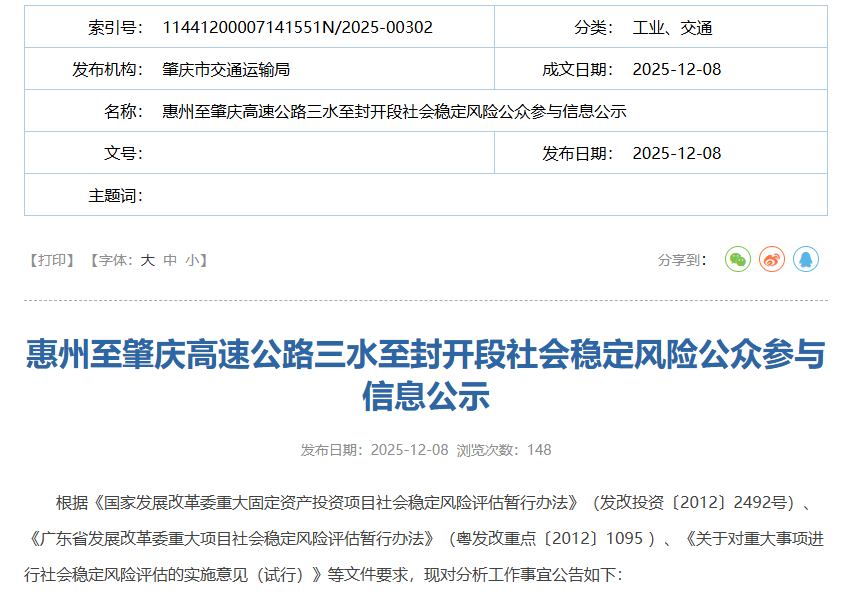Set font size to 小
Viewport: 853px width, 594px height.
coord(193,260)
